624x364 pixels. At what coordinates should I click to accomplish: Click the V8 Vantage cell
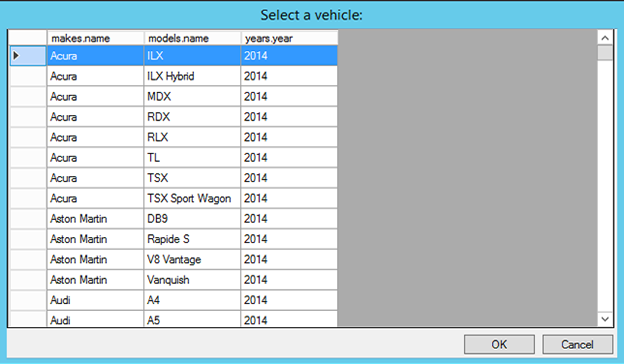click(192, 259)
